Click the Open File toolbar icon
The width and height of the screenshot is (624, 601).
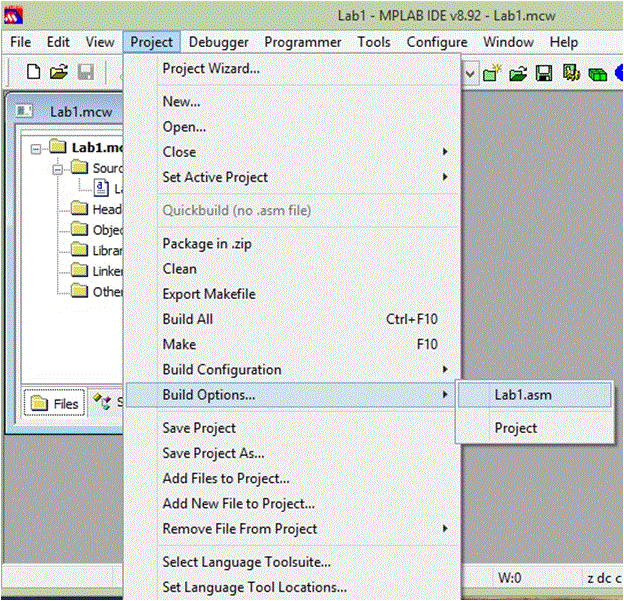coord(59,72)
